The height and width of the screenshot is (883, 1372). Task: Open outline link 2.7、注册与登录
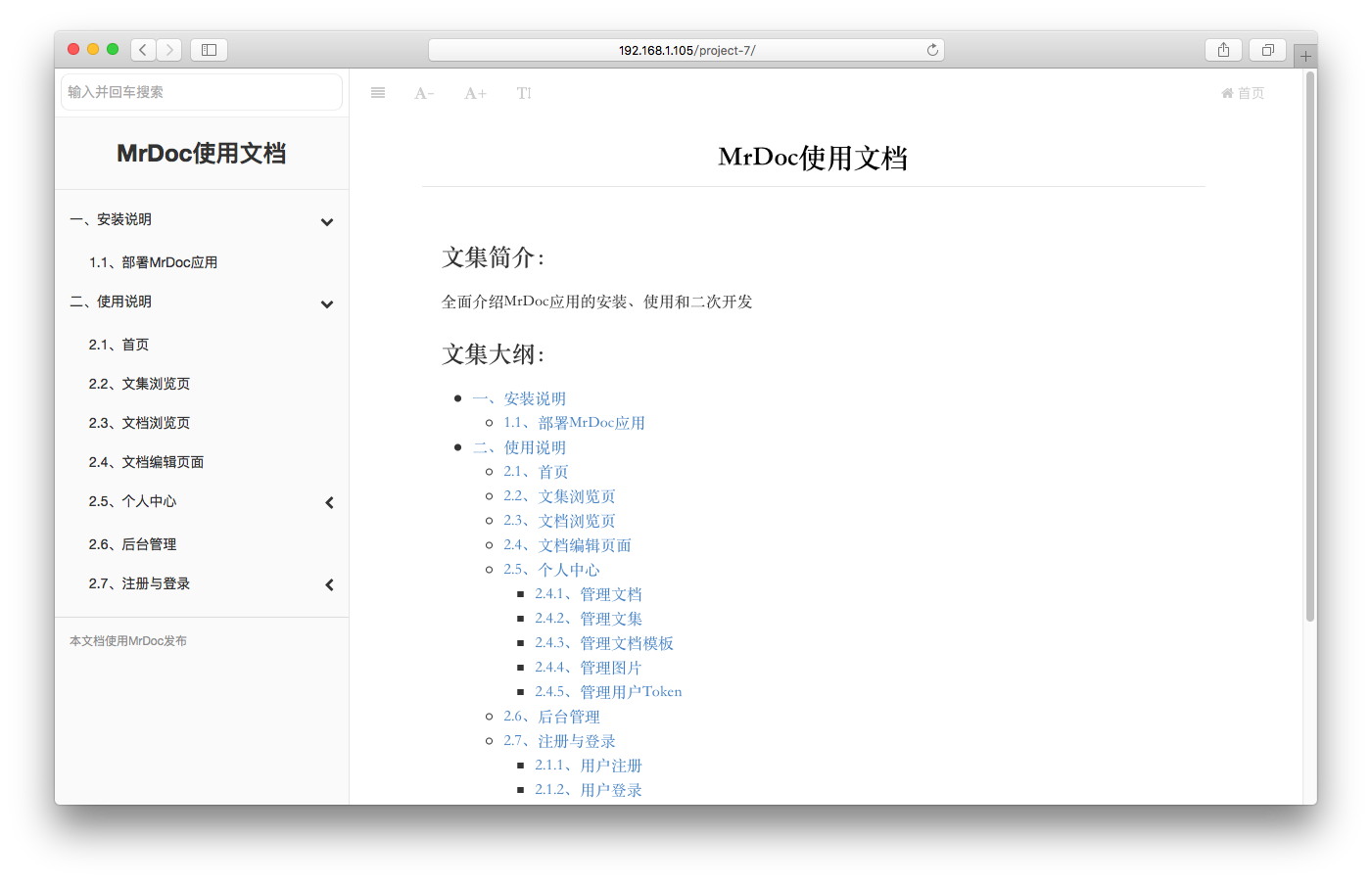pos(559,741)
